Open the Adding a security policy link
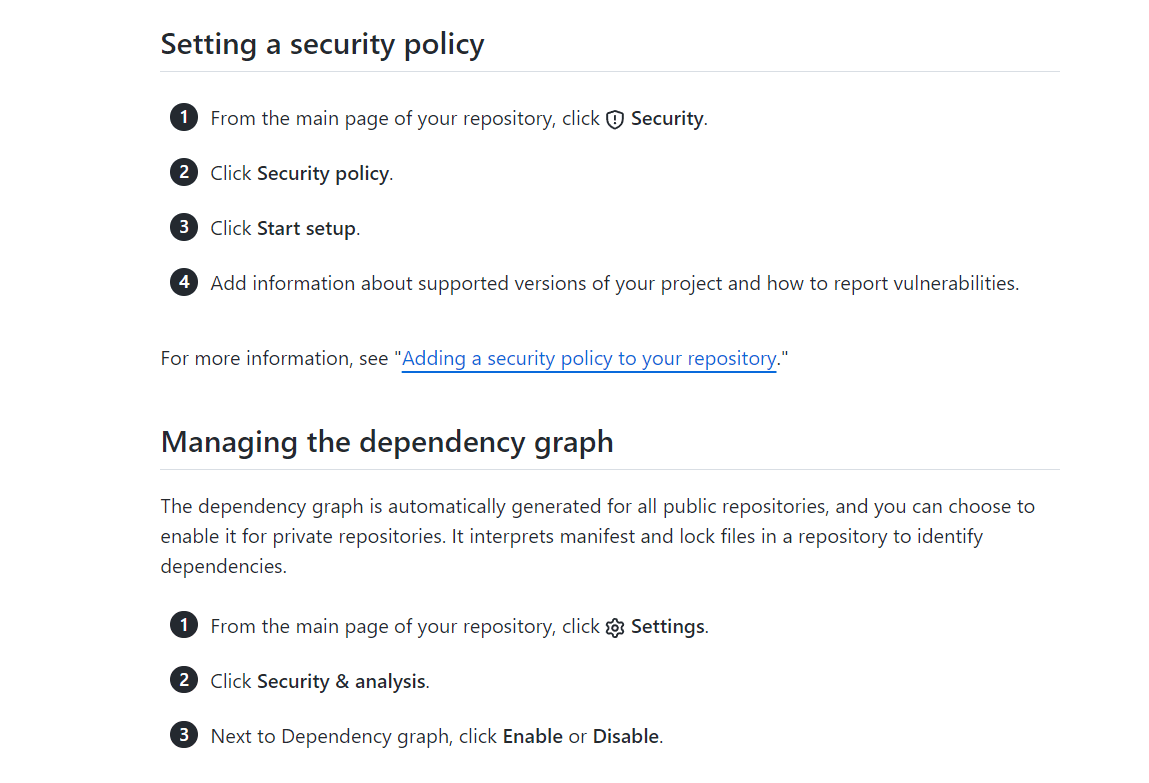Screen dimensions: 1149x783 coord(589,359)
